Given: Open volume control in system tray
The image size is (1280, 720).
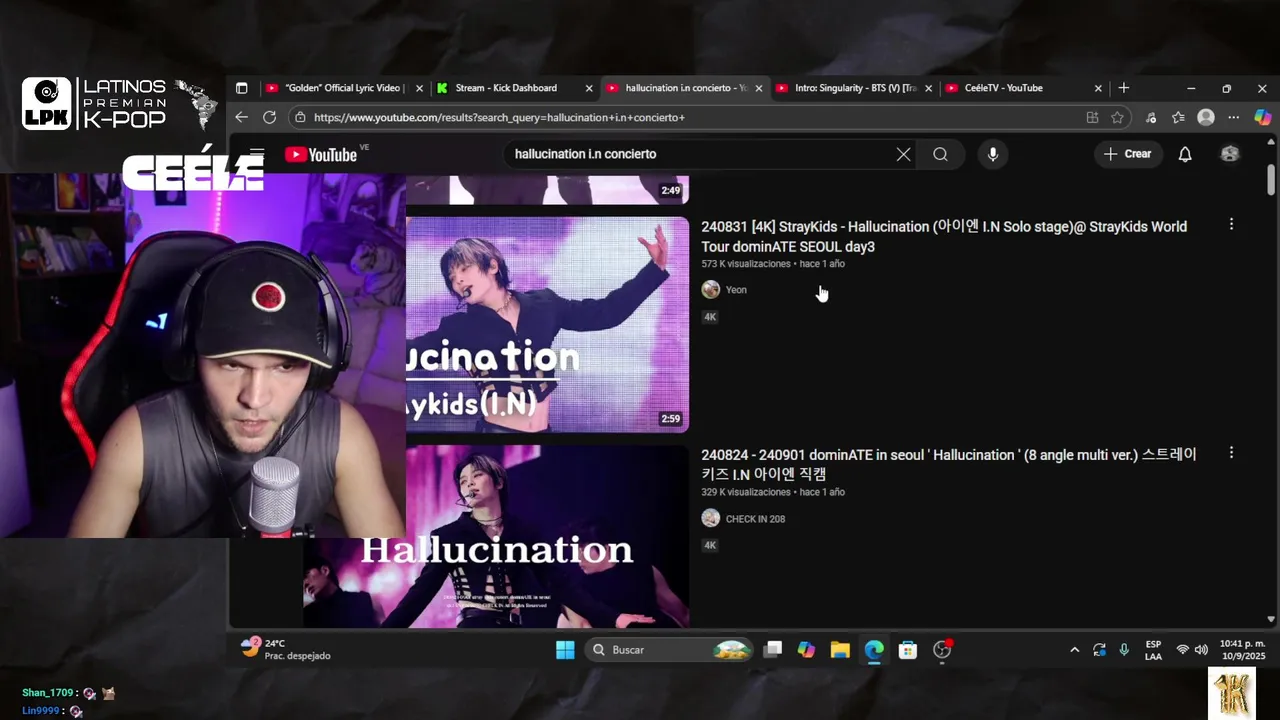Looking at the screenshot, I should 1201,650.
